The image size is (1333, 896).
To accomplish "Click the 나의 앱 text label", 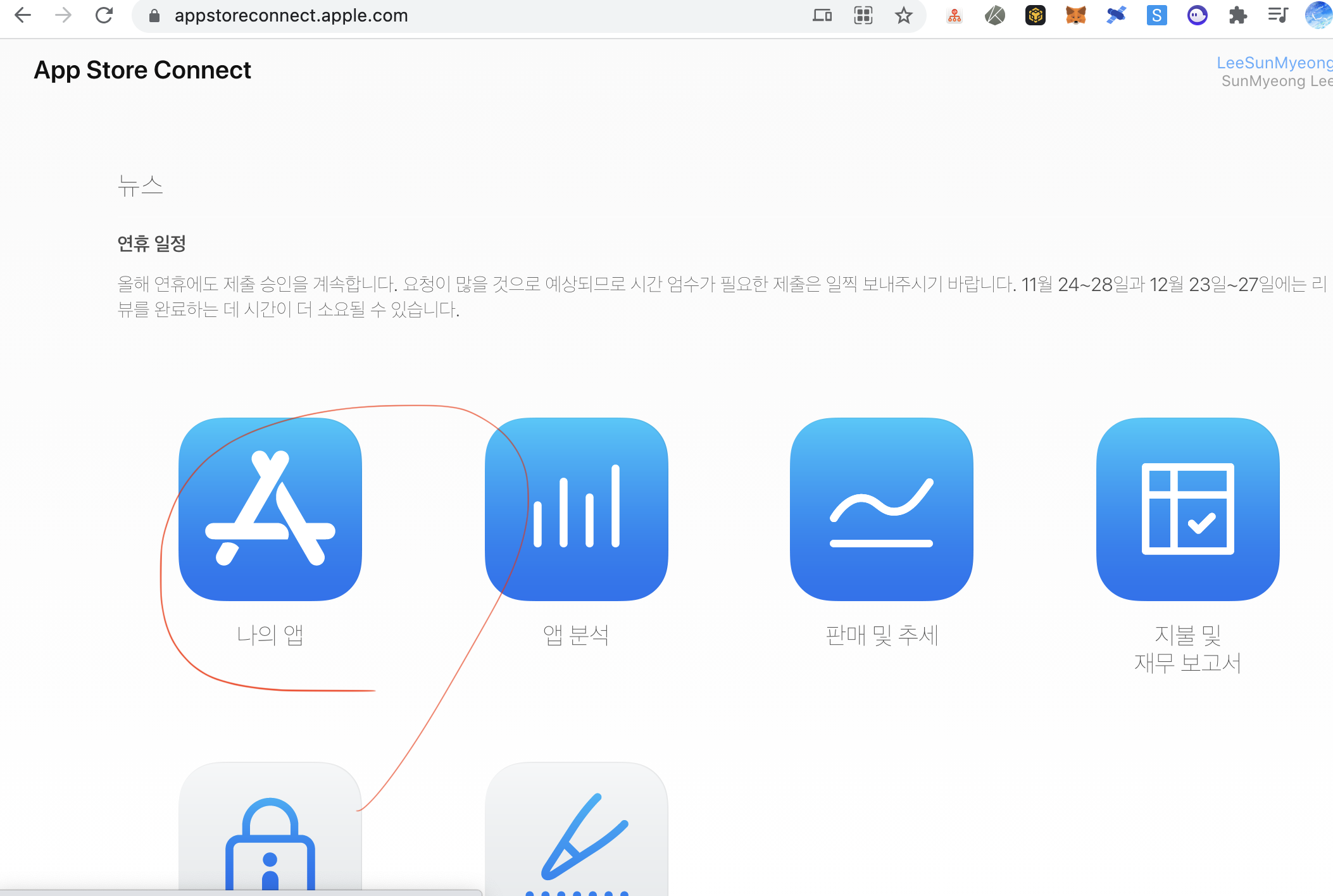I will pos(270,635).
